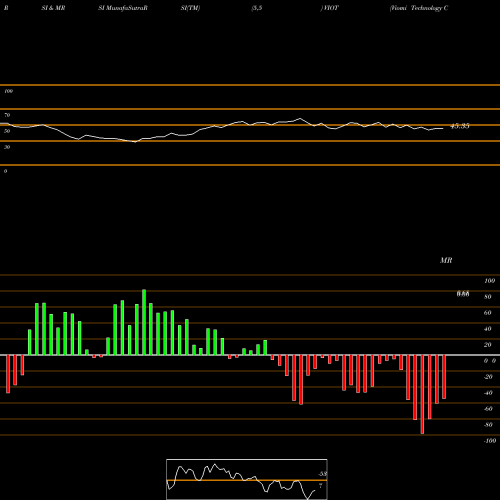Click the 'Viomi Technology C' company name
This screenshot has width=500, height=500.
419,8
